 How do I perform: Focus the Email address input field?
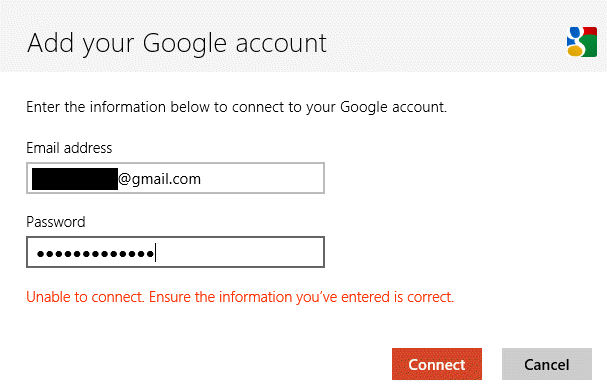tap(175, 178)
